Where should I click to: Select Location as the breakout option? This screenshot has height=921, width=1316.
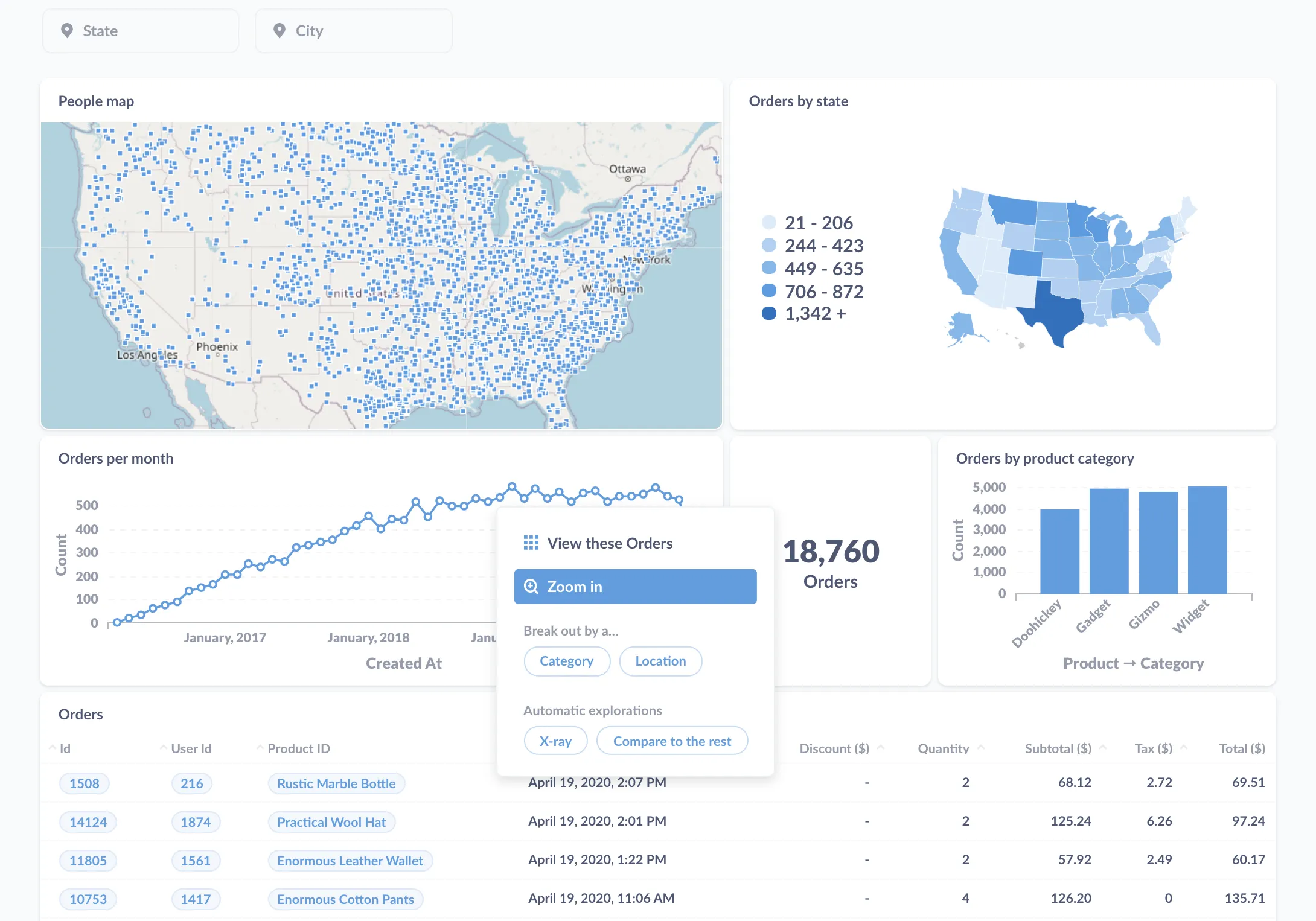(x=660, y=661)
